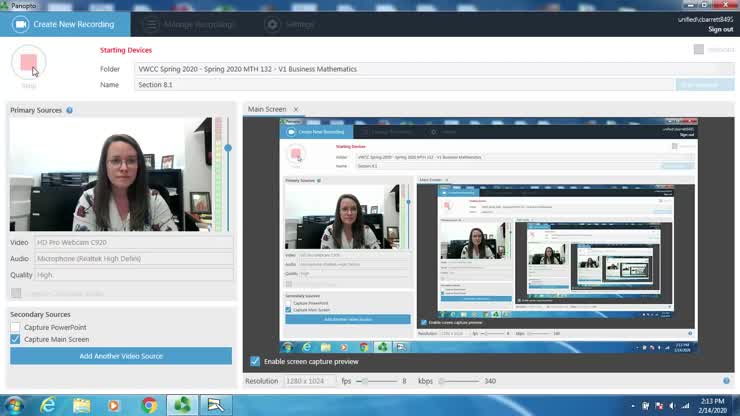Open the File Explorer folder icon in taskbar
The image size is (740, 416).
click(81, 404)
